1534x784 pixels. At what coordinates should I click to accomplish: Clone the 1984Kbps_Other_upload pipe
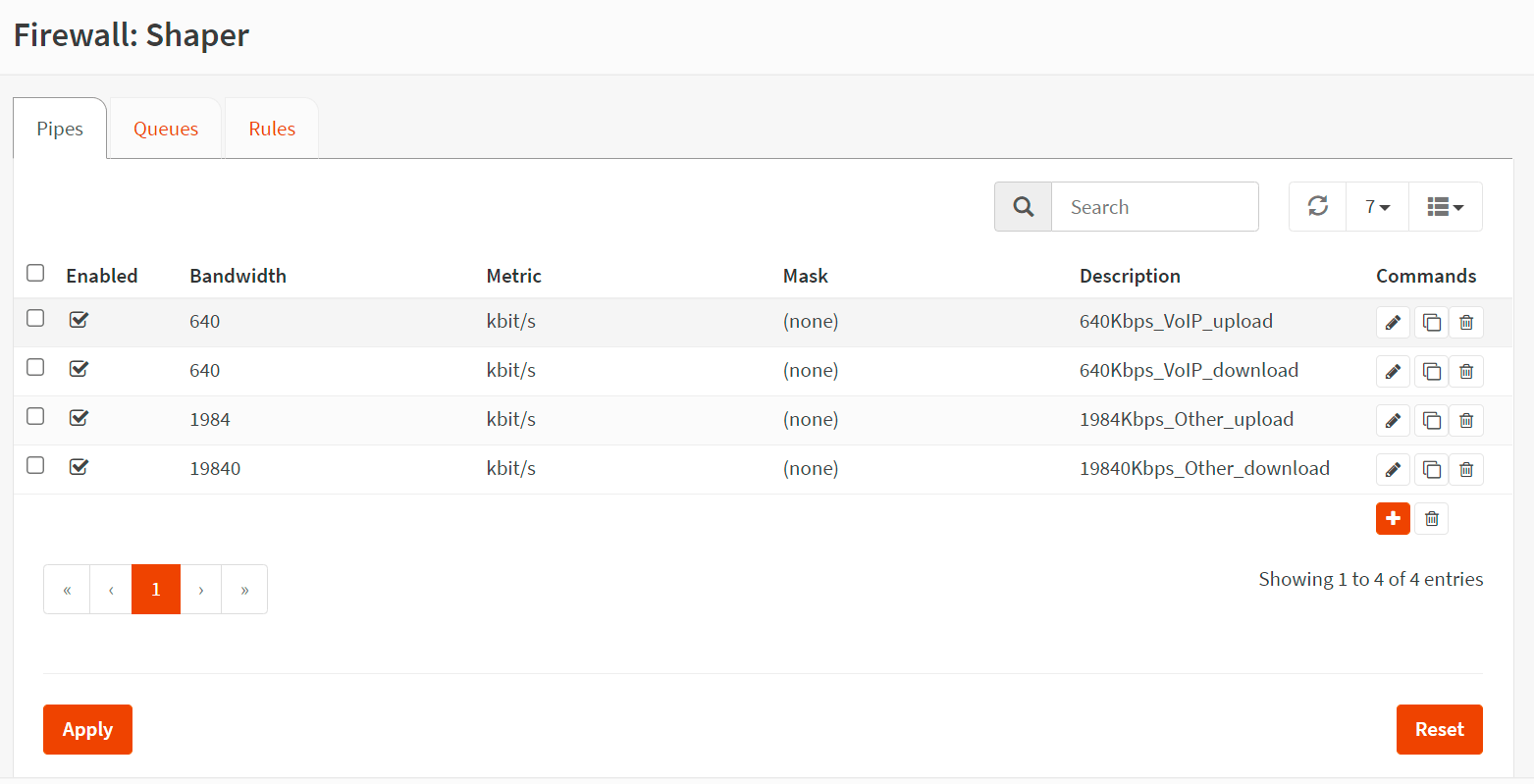[1431, 420]
